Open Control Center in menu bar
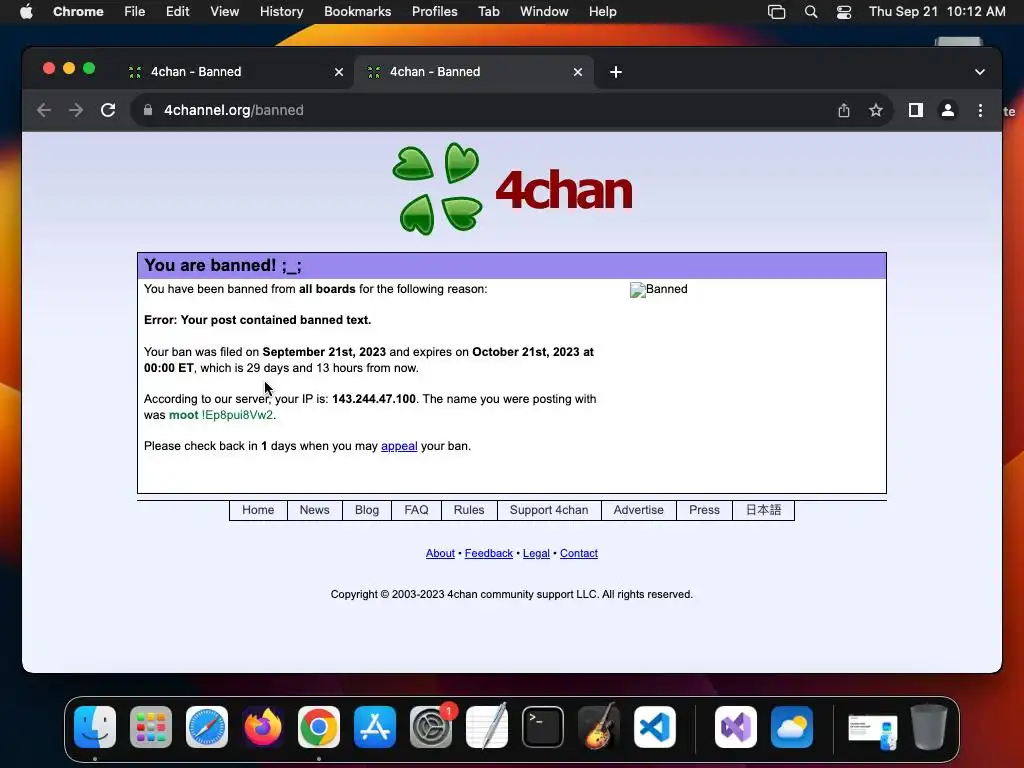Image resolution: width=1024 pixels, height=768 pixels. (x=844, y=12)
